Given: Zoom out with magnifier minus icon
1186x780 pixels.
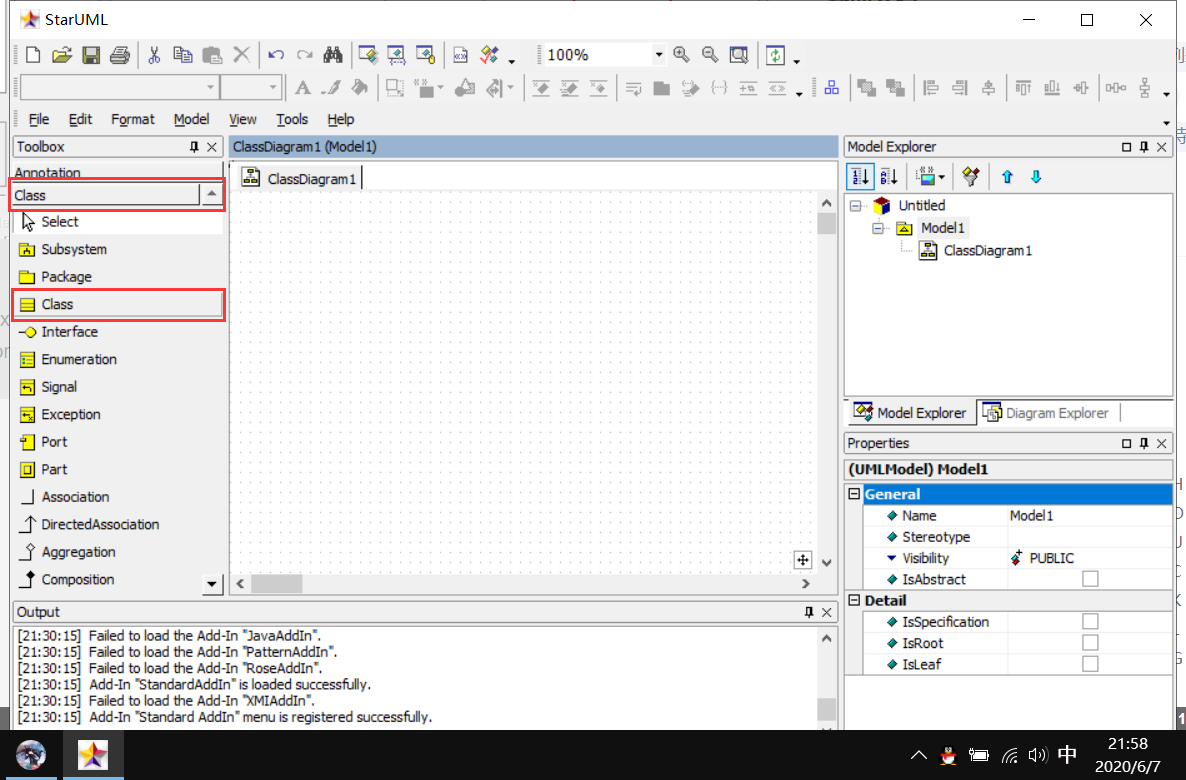Looking at the screenshot, I should coord(709,54).
